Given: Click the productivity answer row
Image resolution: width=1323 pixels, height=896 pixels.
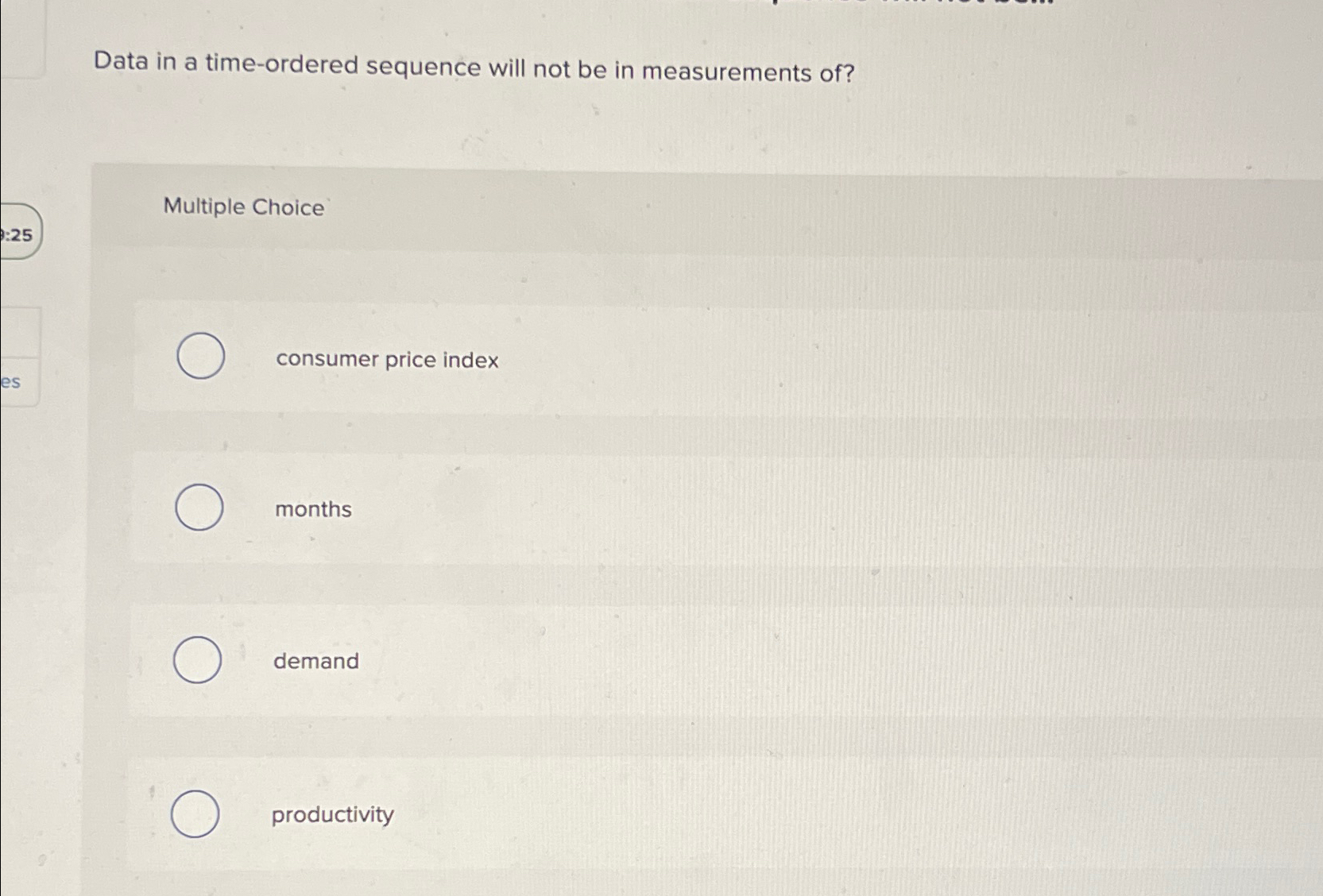Looking at the screenshot, I should point(715,813).
